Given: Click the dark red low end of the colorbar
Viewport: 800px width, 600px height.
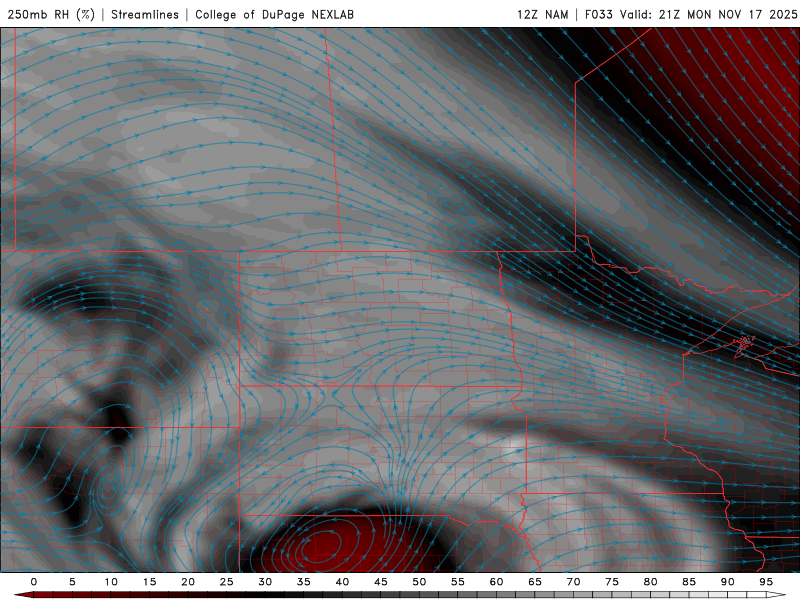Looking at the screenshot, I should [24, 595].
